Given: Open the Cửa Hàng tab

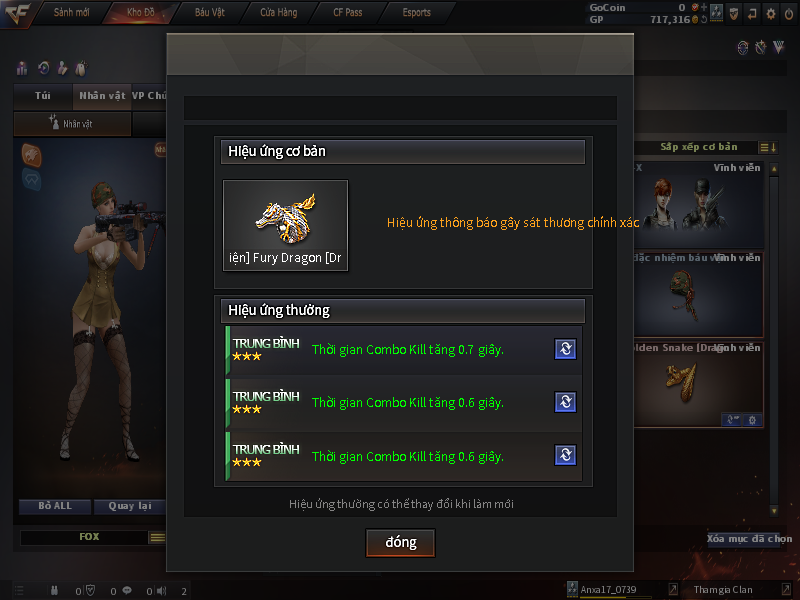Looking at the screenshot, I should pos(279,12).
